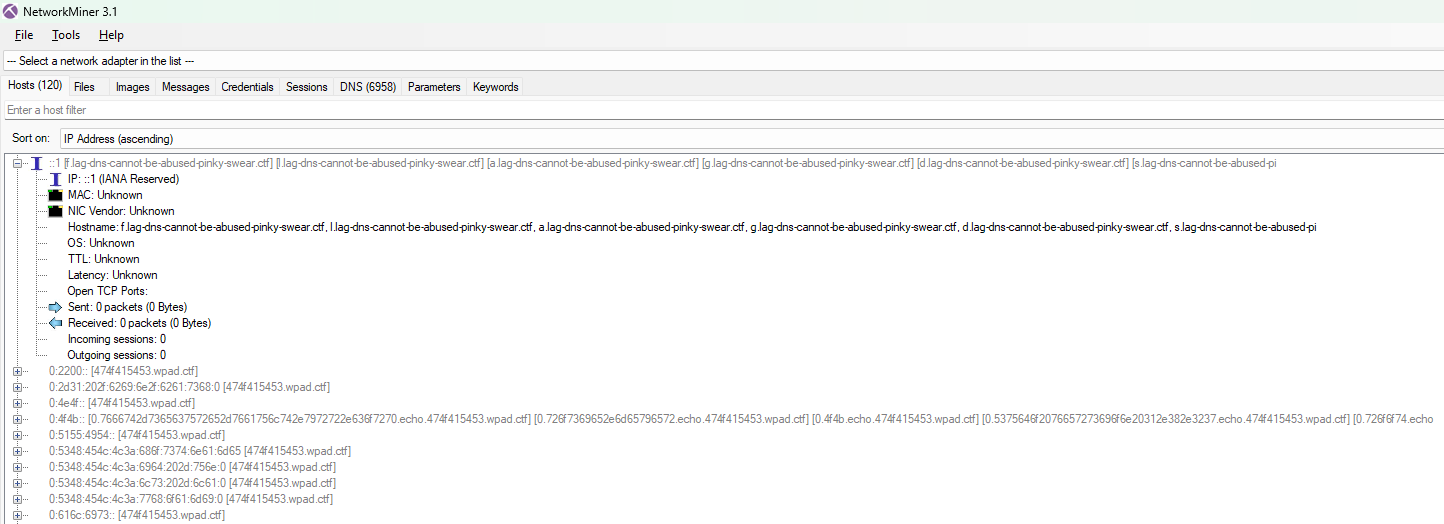Image resolution: width=1444 pixels, height=524 pixels.
Task: Expand the 0:5155:4954:: host node
Action: point(17,435)
